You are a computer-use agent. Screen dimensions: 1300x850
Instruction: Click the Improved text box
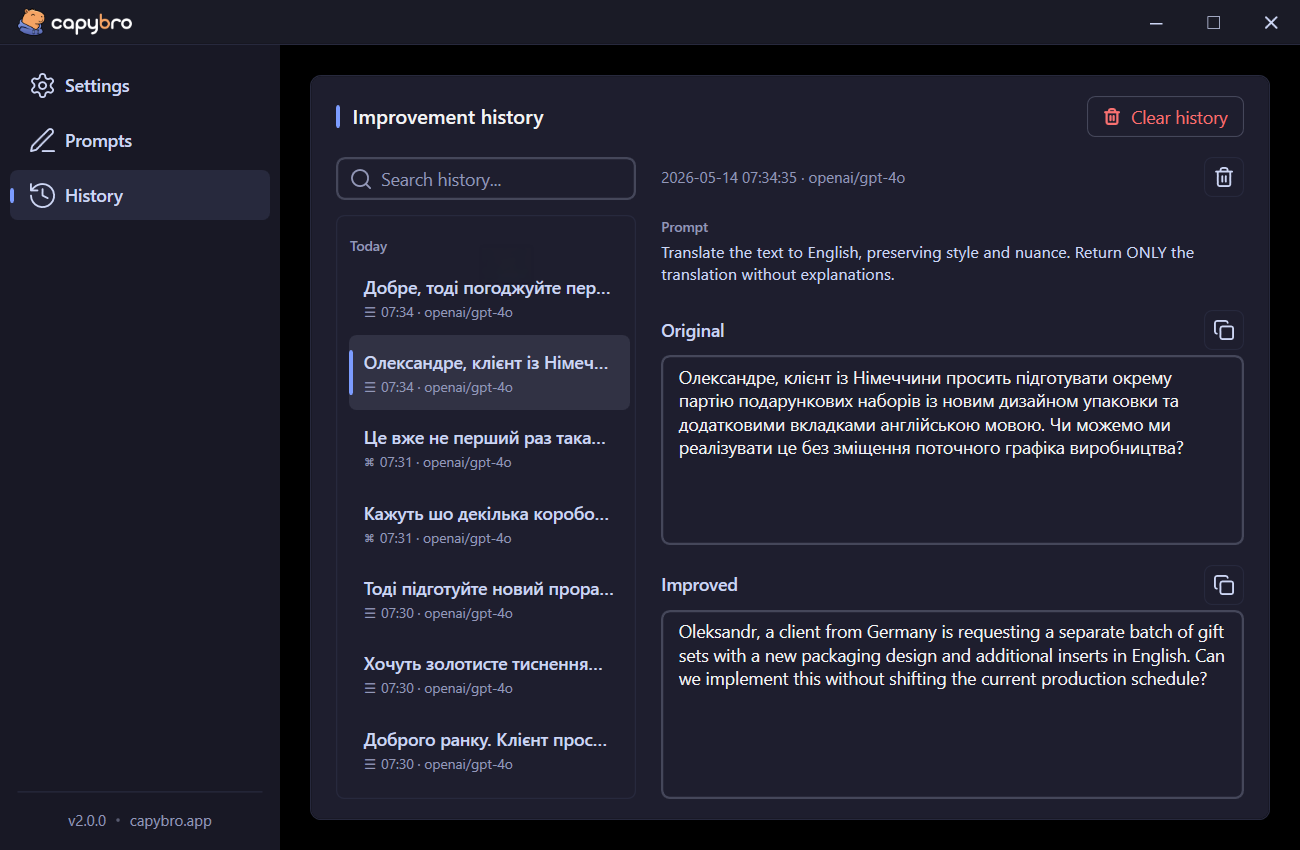[952, 704]
